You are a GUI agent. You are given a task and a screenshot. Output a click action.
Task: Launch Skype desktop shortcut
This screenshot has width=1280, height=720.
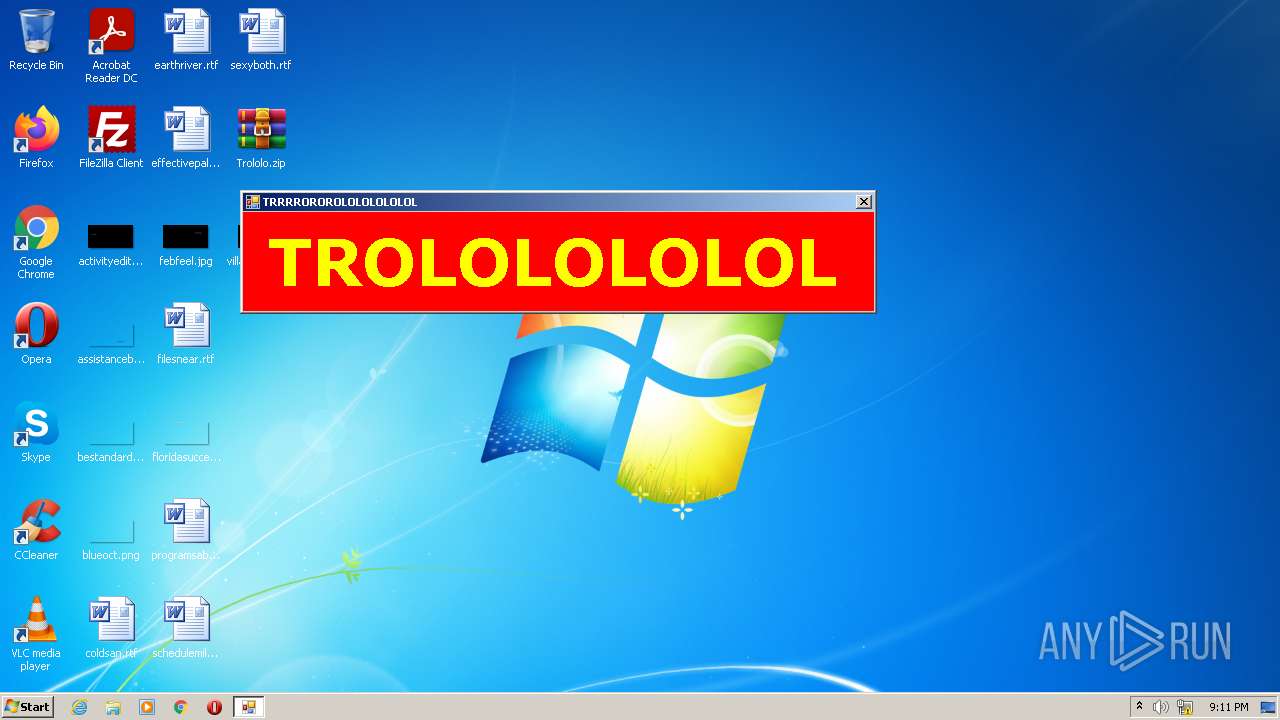(x=36, y=432)
